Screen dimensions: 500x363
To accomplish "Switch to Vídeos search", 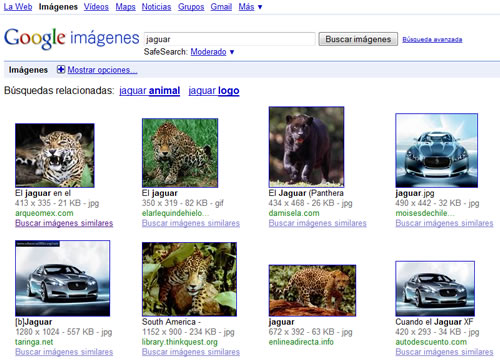I will click(96, 7).
